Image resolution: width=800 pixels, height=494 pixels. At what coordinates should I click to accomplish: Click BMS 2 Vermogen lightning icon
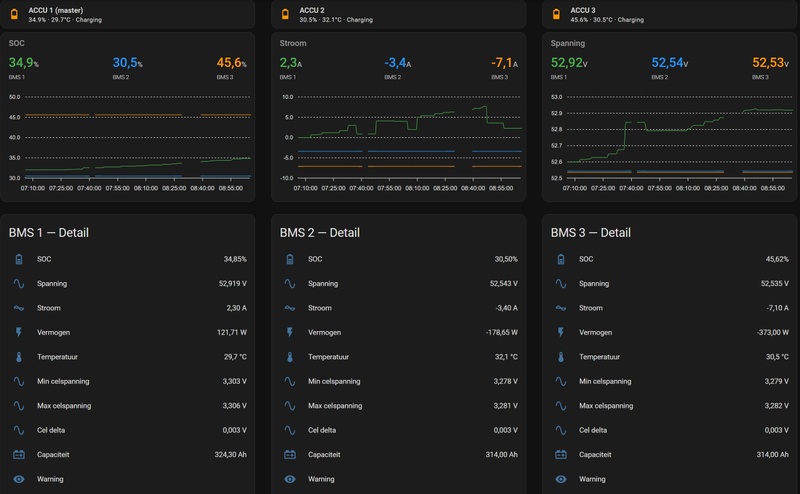[290, 333]
